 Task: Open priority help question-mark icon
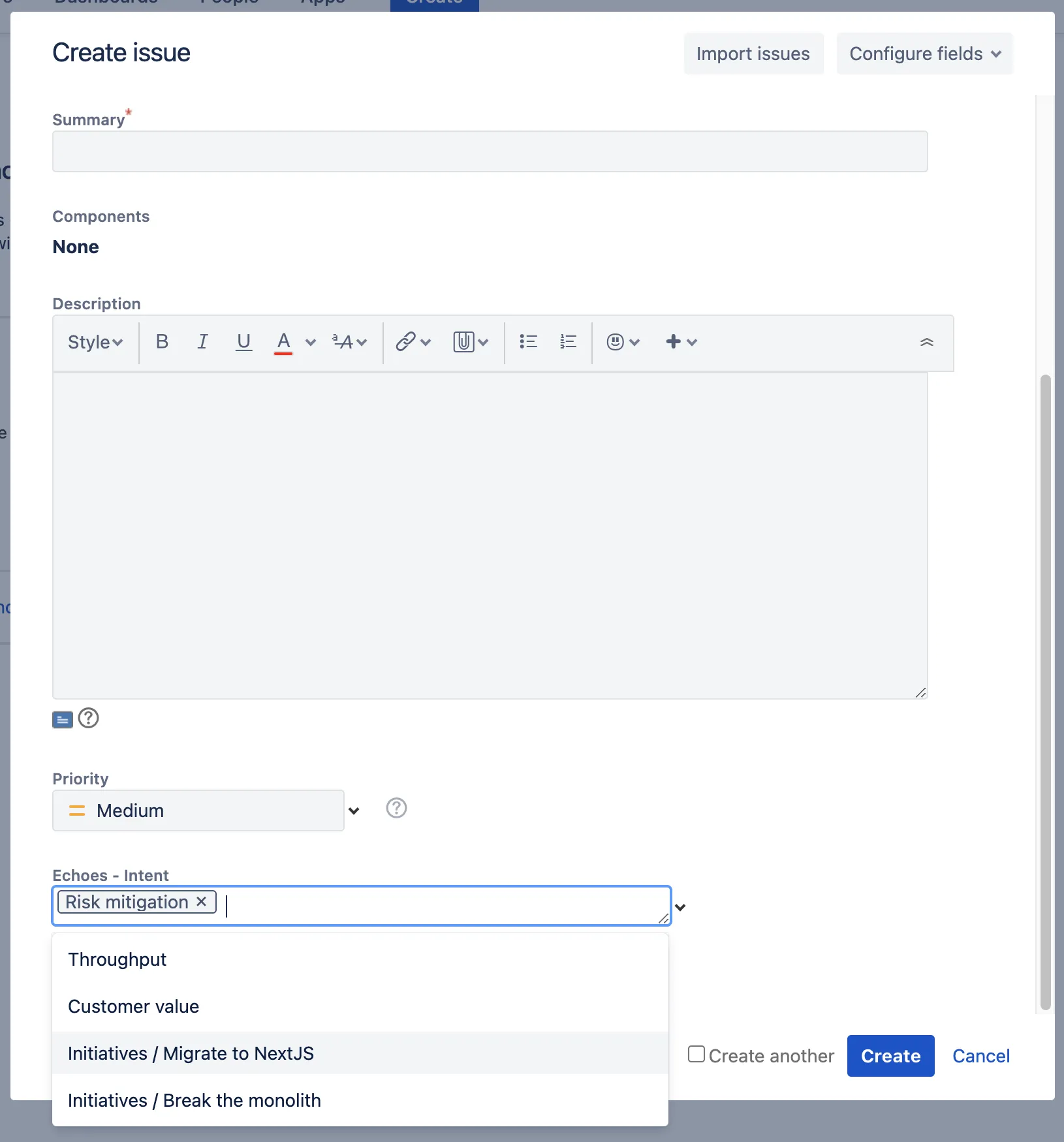396,808
